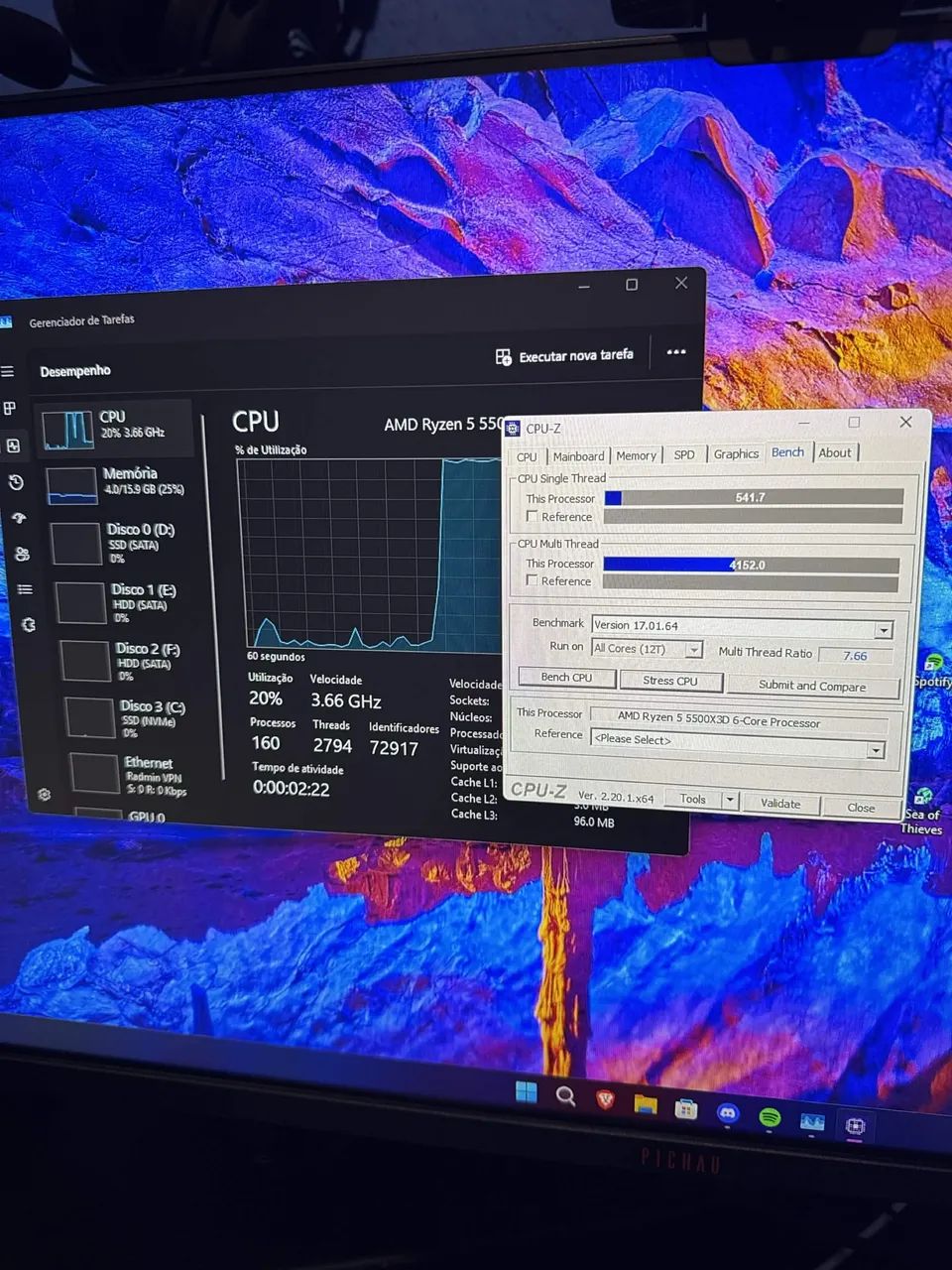The image size is (952, 1270).
Task: Maximize the Task Manager window
Action: (x=632, y=285)
